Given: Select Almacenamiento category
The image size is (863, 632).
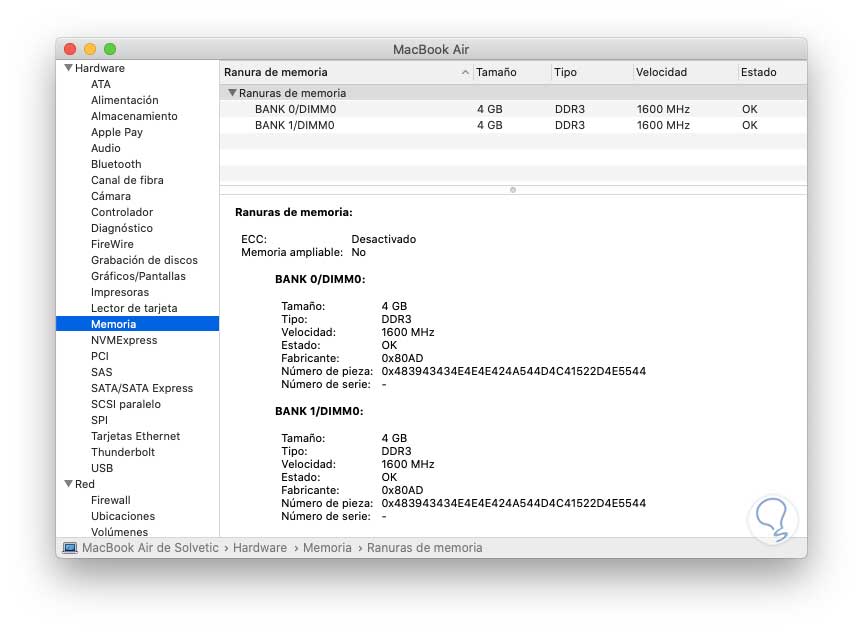Looking at the screenshot, I should [x=134, y=116].
